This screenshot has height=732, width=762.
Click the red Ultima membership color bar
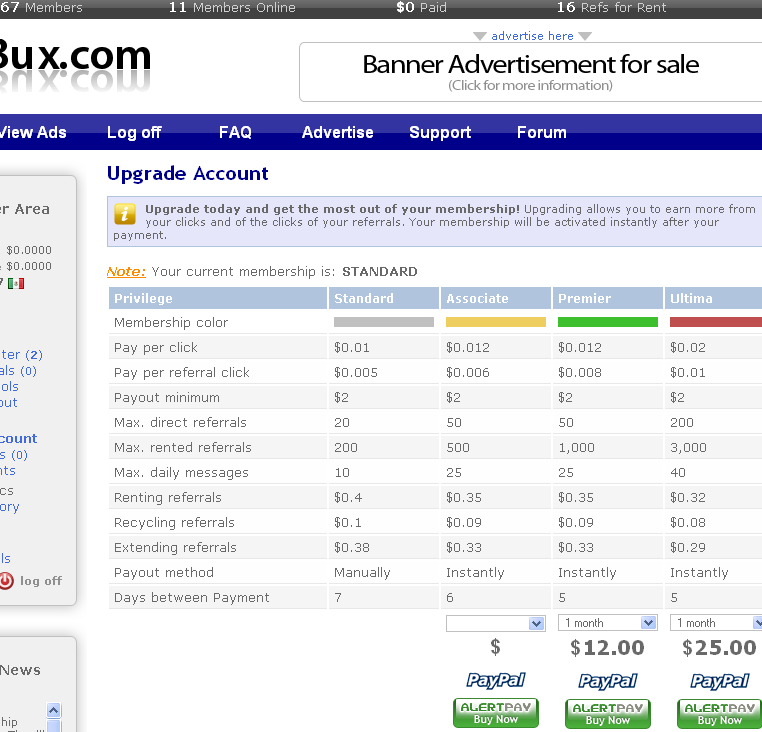click(x=716, y=322)
